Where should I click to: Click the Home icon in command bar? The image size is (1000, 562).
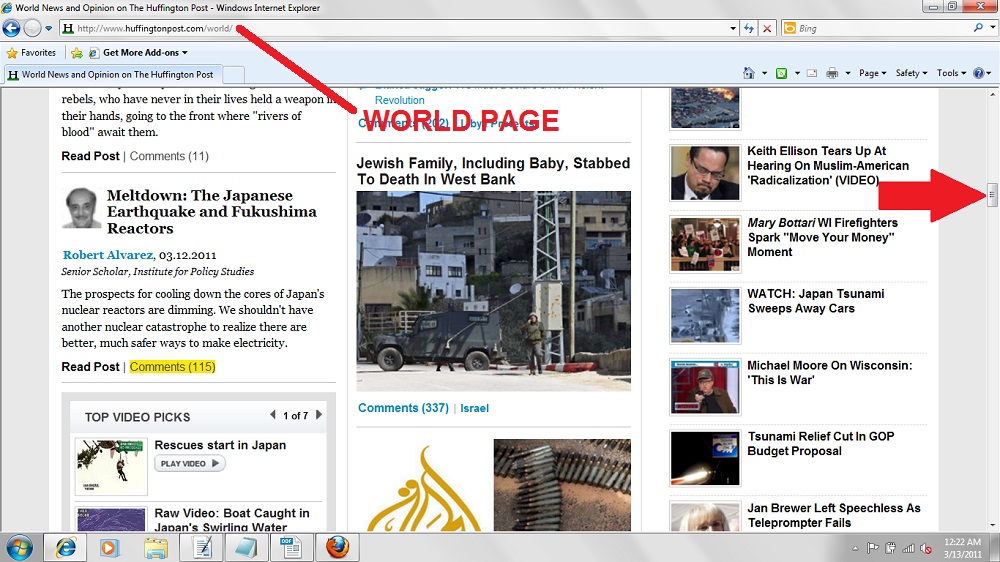pos(749,73)
